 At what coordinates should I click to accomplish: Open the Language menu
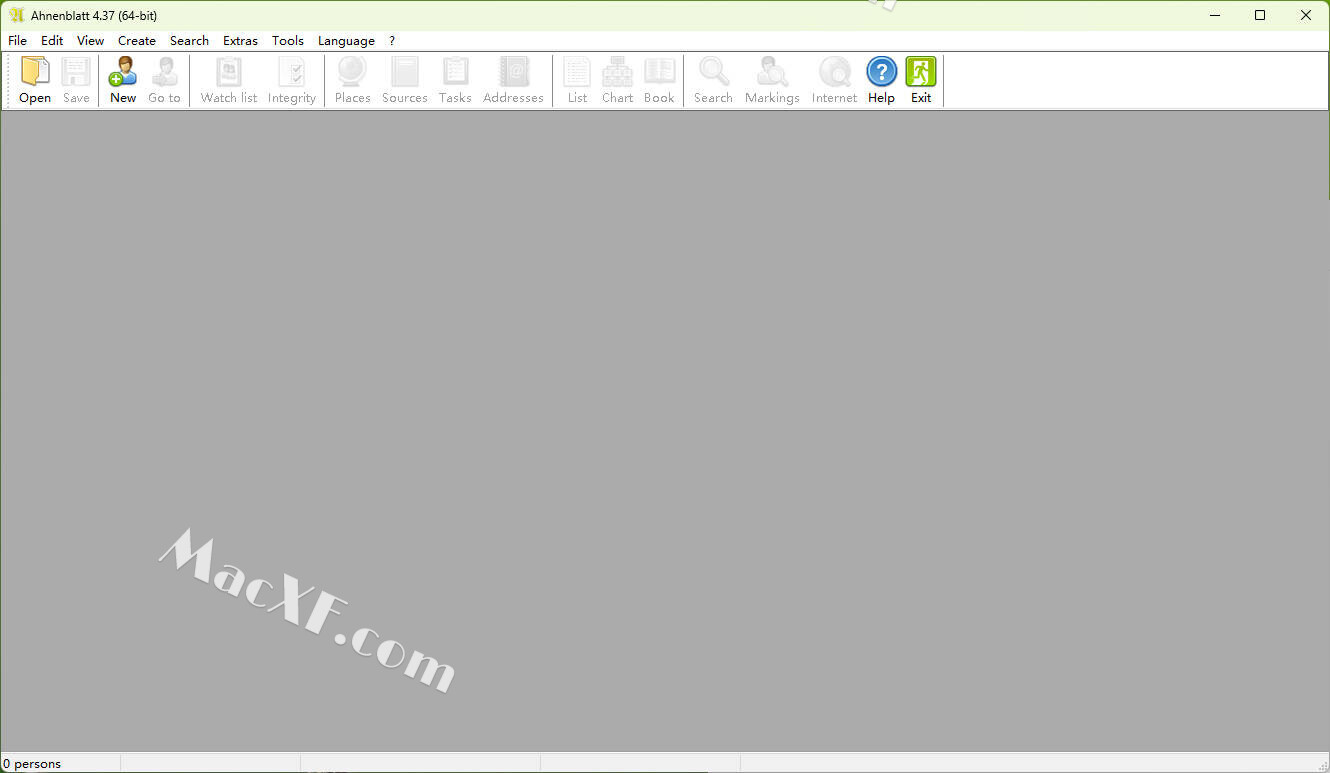coord(346,41)
